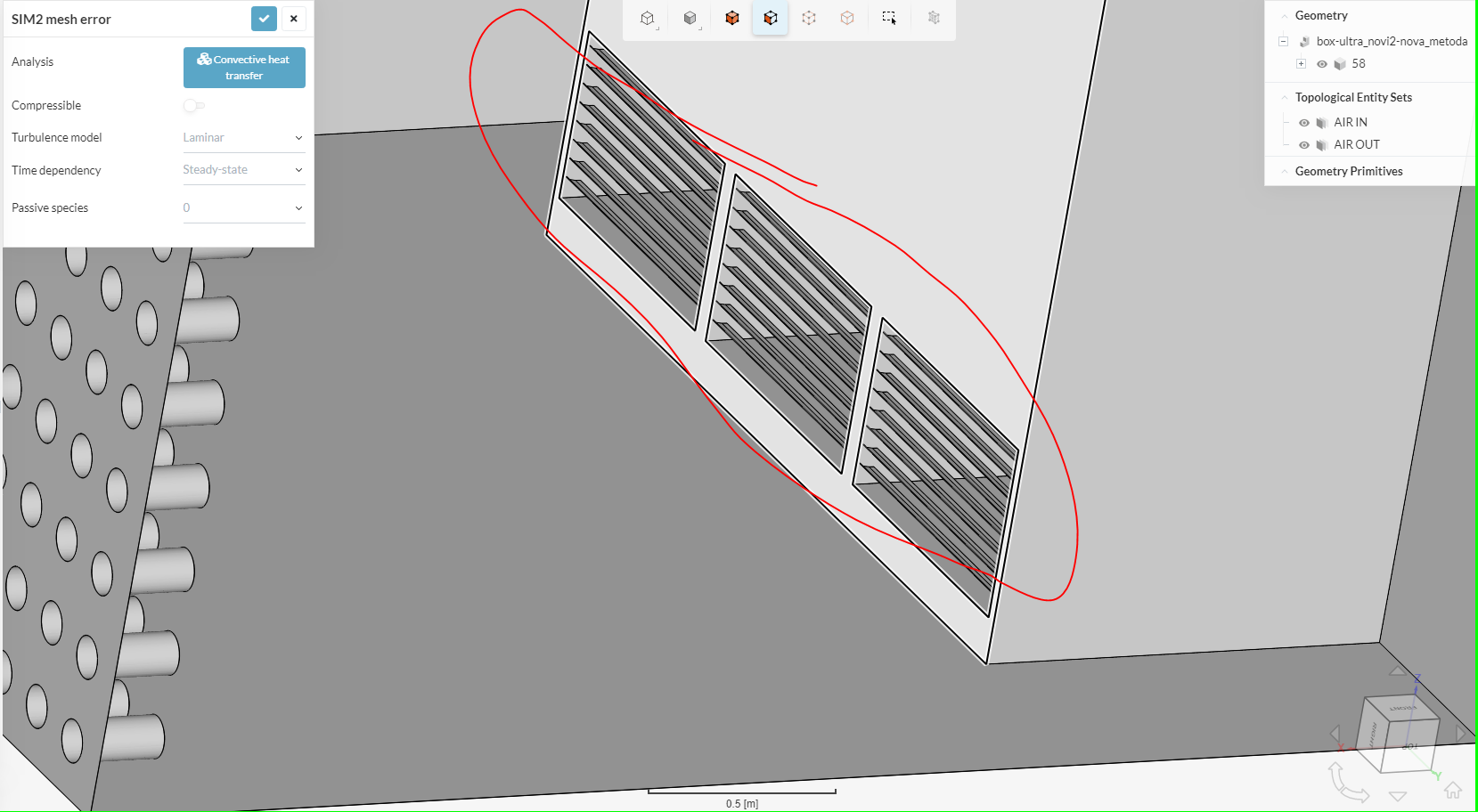Collapse the box-ultra_novi2-nova_metoda tree node

tap(1283, 41)
